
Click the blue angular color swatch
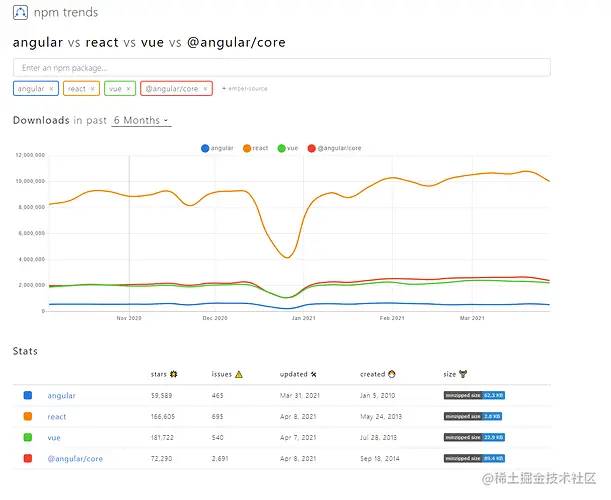pyautogui.click(x=28, y=395)
